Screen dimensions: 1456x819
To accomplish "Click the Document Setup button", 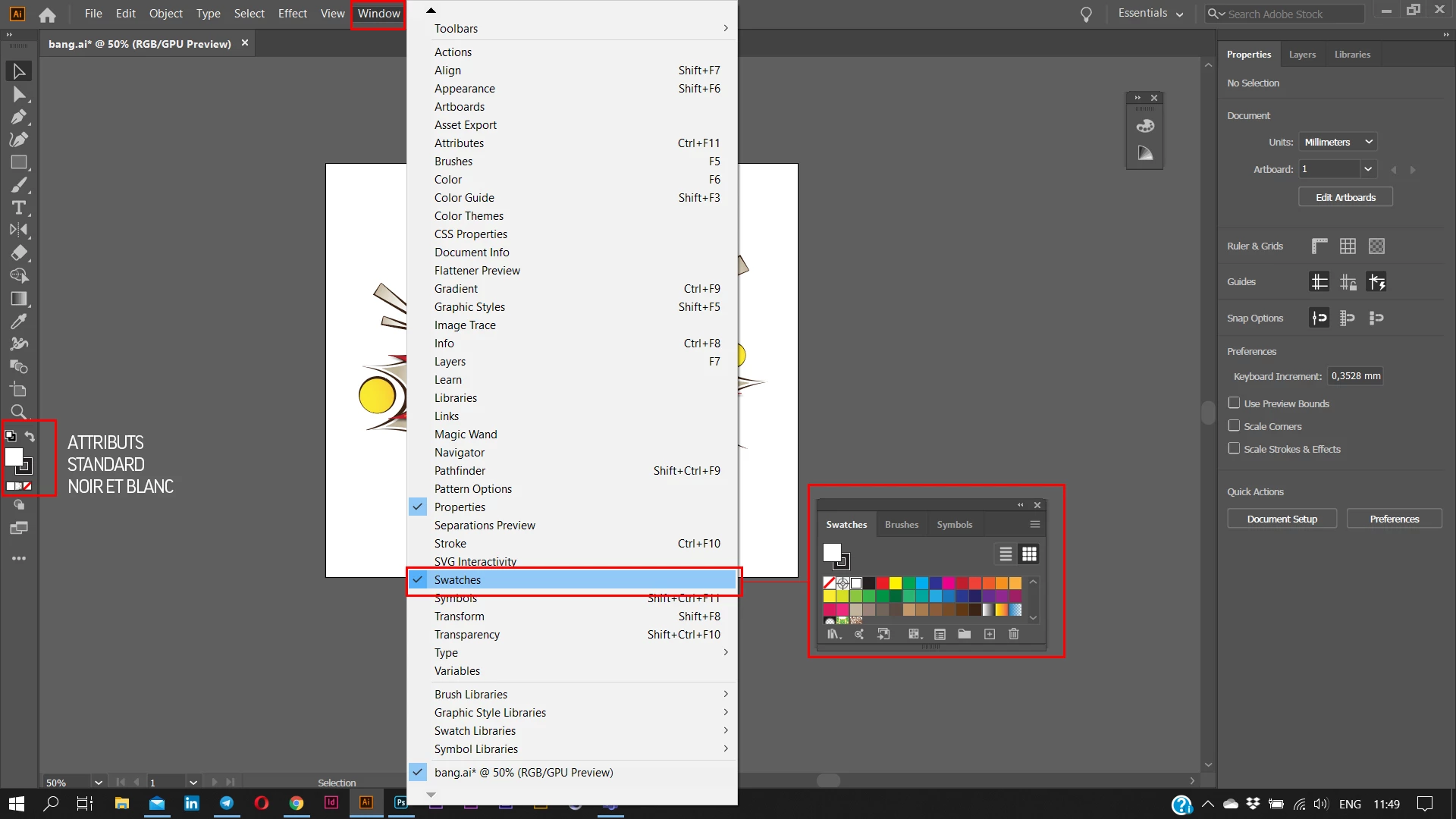I will coord(1282,519).
